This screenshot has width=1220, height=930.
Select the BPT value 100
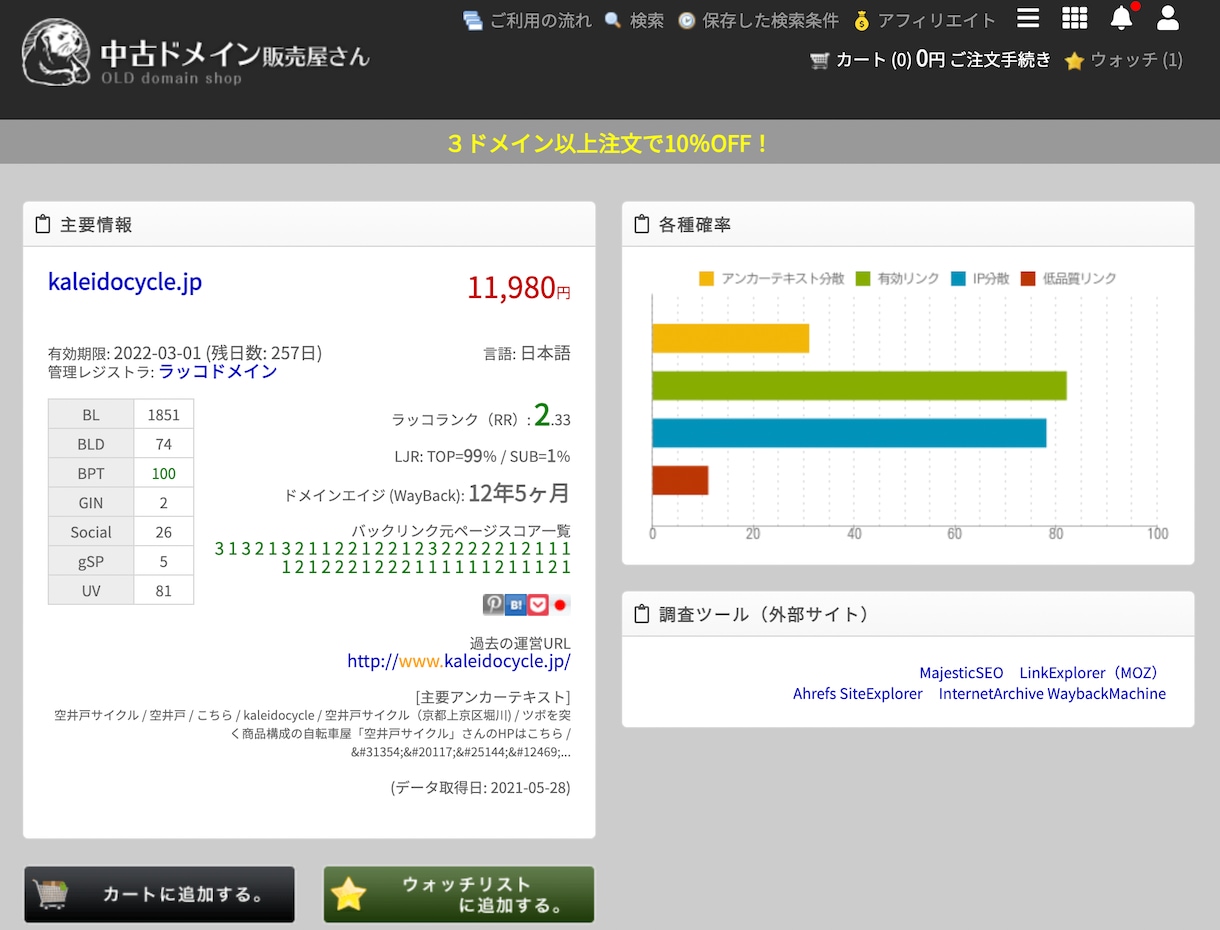(164, 473)
